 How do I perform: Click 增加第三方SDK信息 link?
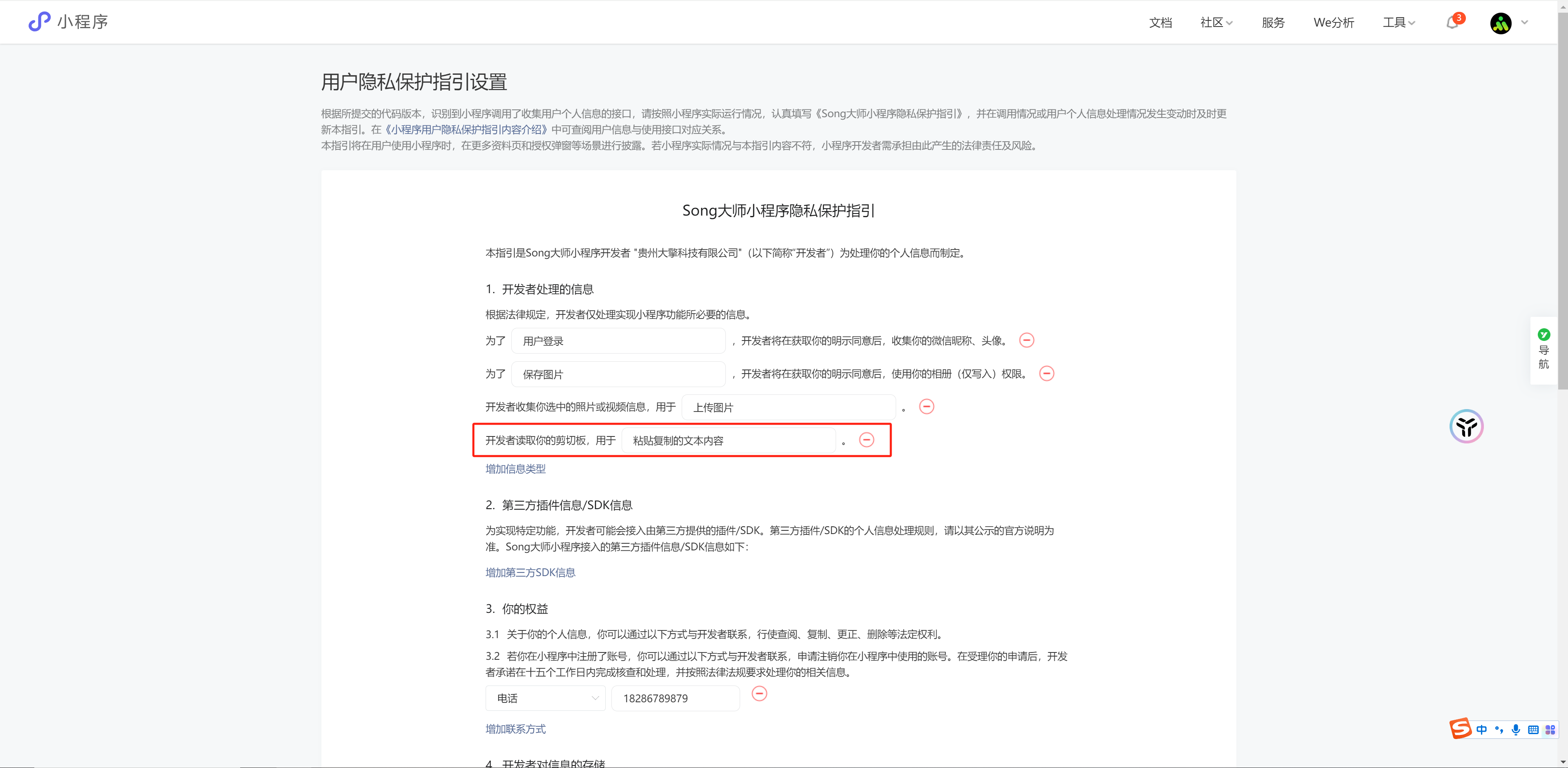[x=530, y=572]
